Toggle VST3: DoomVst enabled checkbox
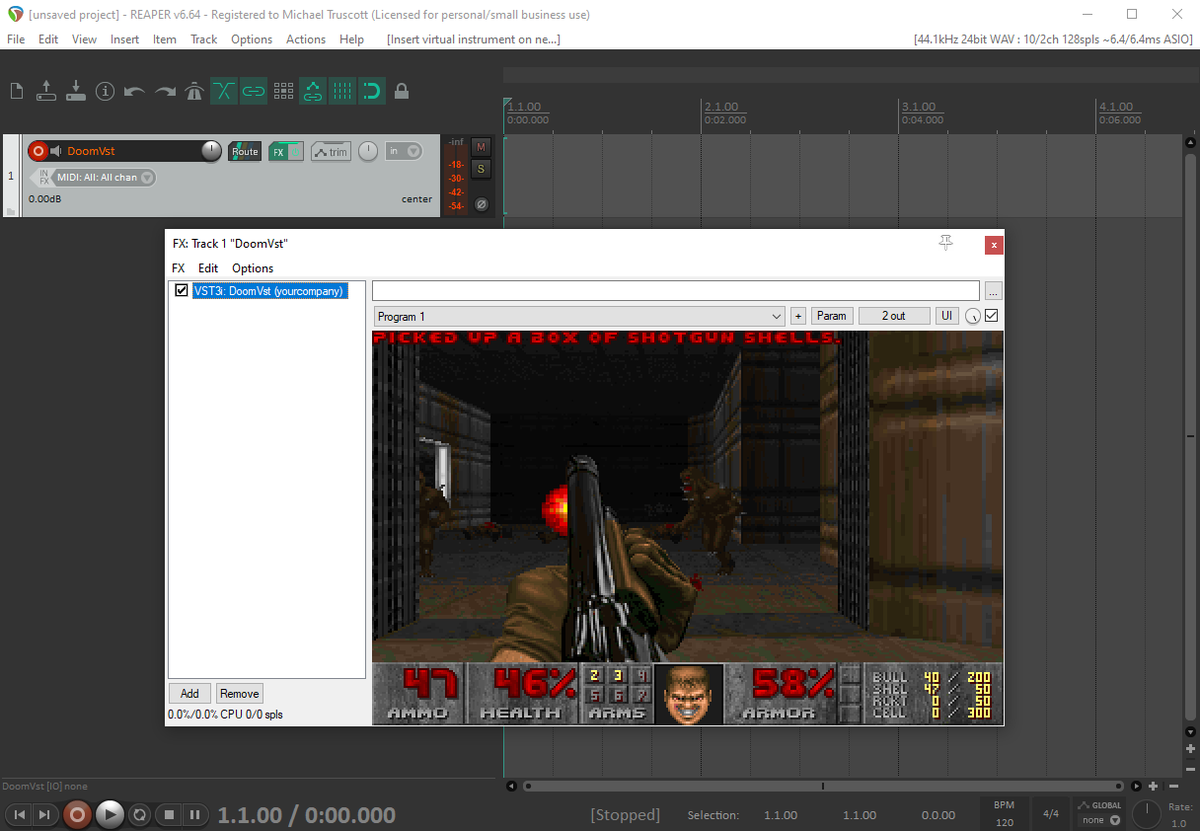Screen dimensions: 1200x831 [181, 291]
